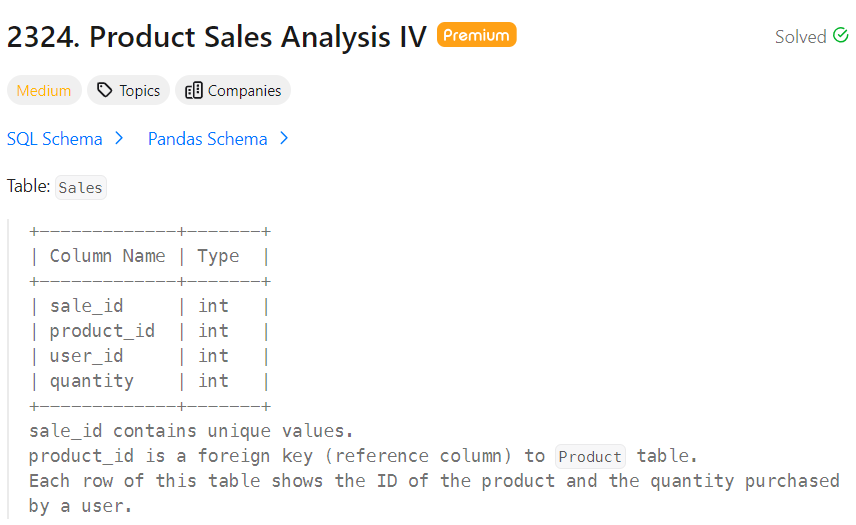Expand the SQL Schema chevron arrow

click(x=119, y=139)
